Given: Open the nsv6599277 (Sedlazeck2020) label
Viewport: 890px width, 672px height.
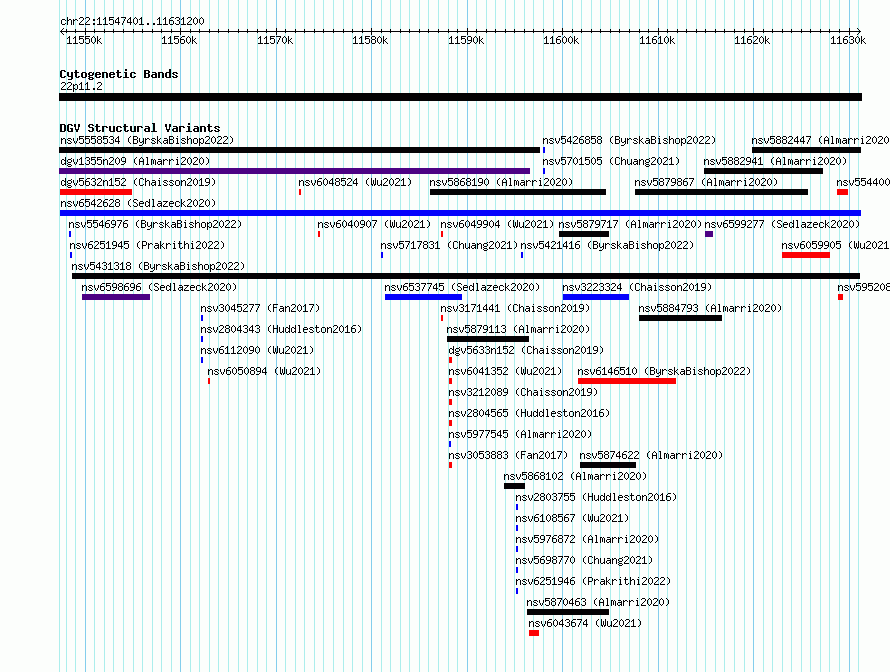Looking at the screenshot, I should pos(782,224).
